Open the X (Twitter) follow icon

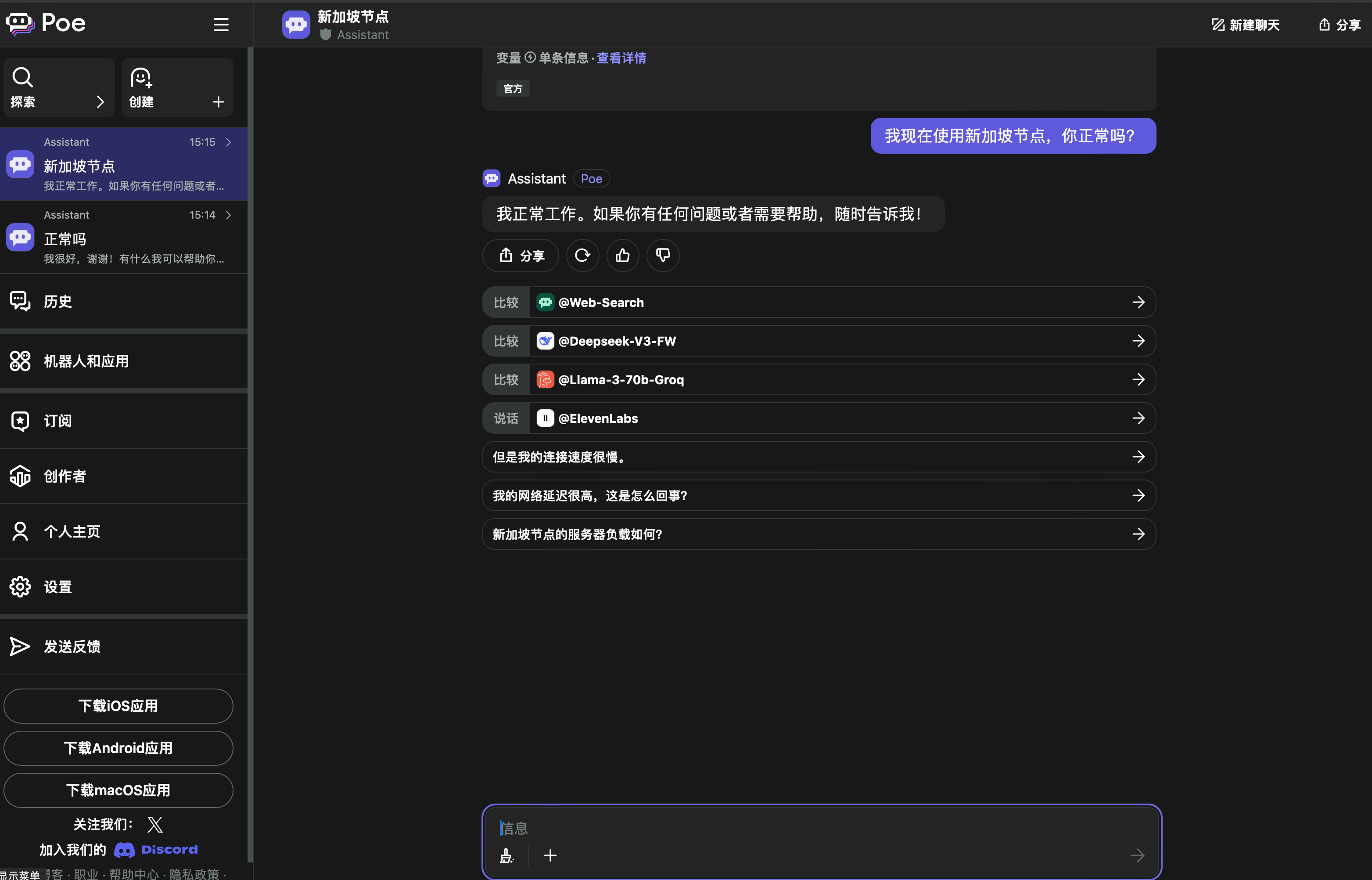(x=155, y=825)
